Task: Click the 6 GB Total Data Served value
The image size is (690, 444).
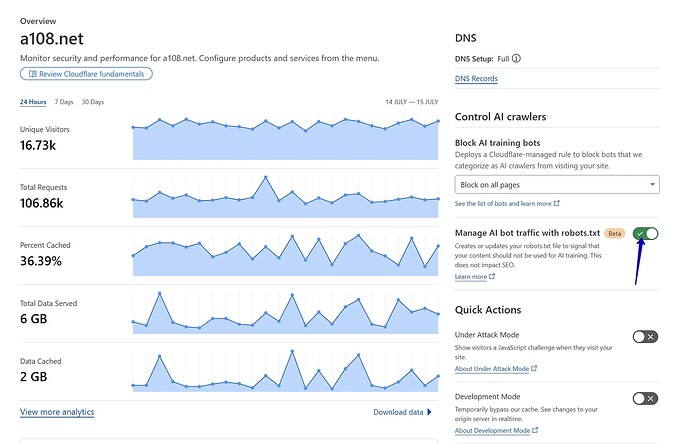Action: 33,319
